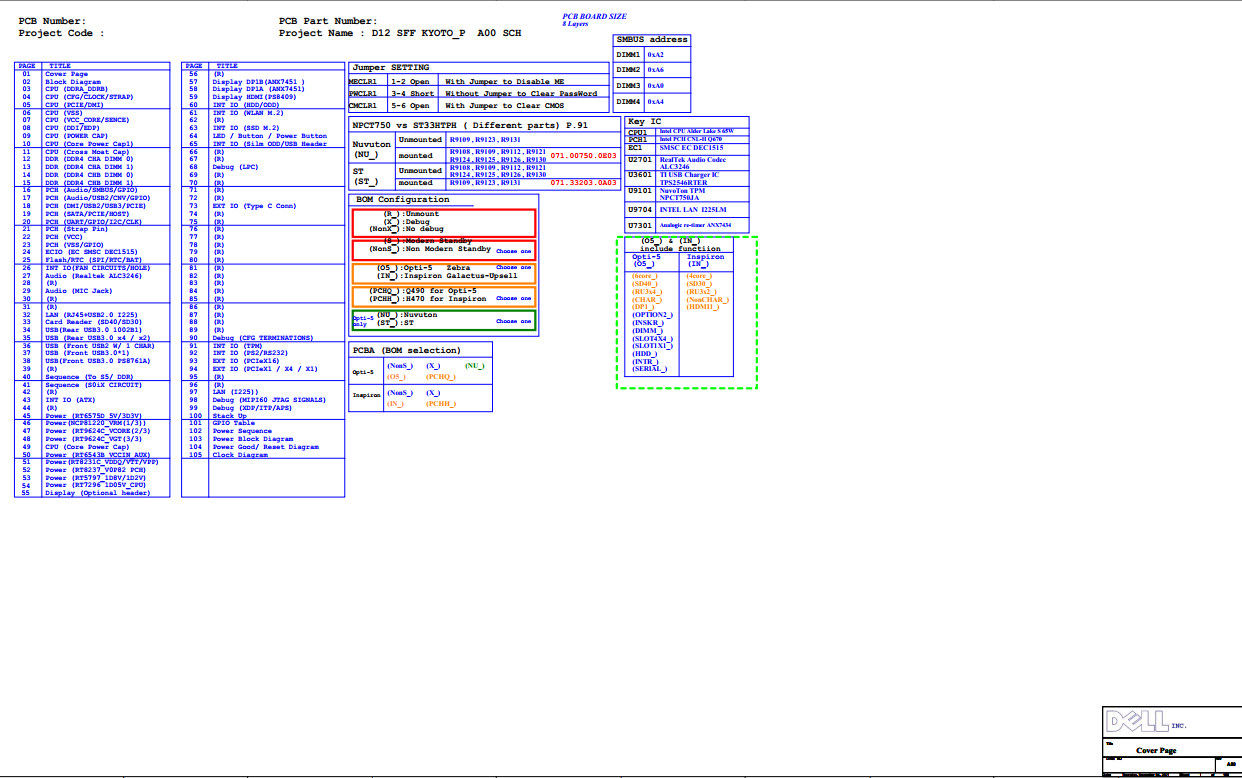
Task: Click the BOM Configuration heading
Action: click(403, 200)
